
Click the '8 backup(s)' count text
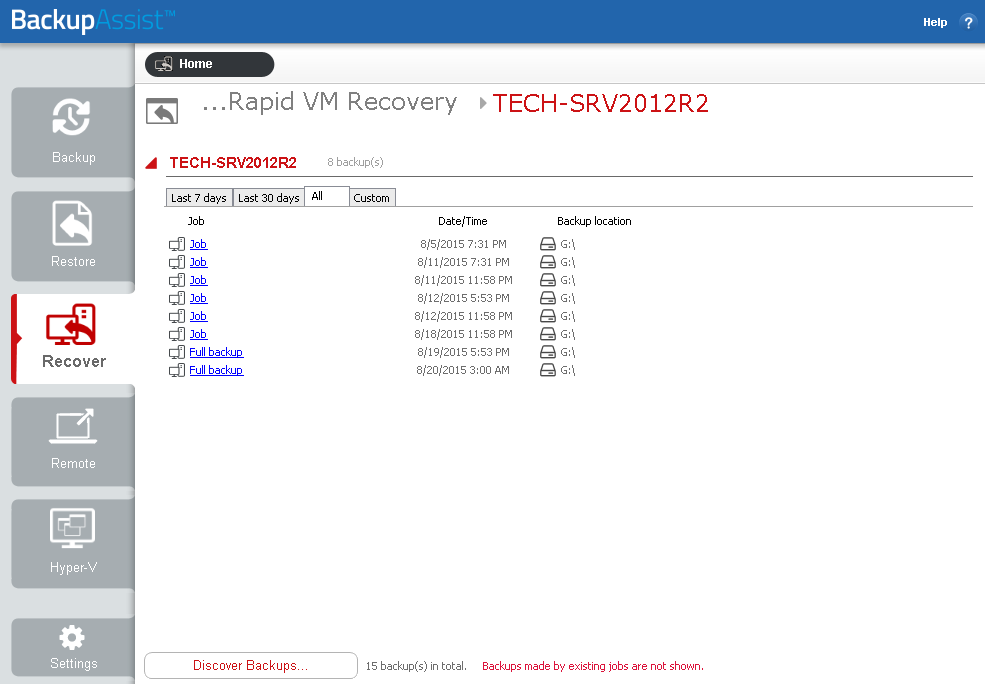[x=355, y=162]
